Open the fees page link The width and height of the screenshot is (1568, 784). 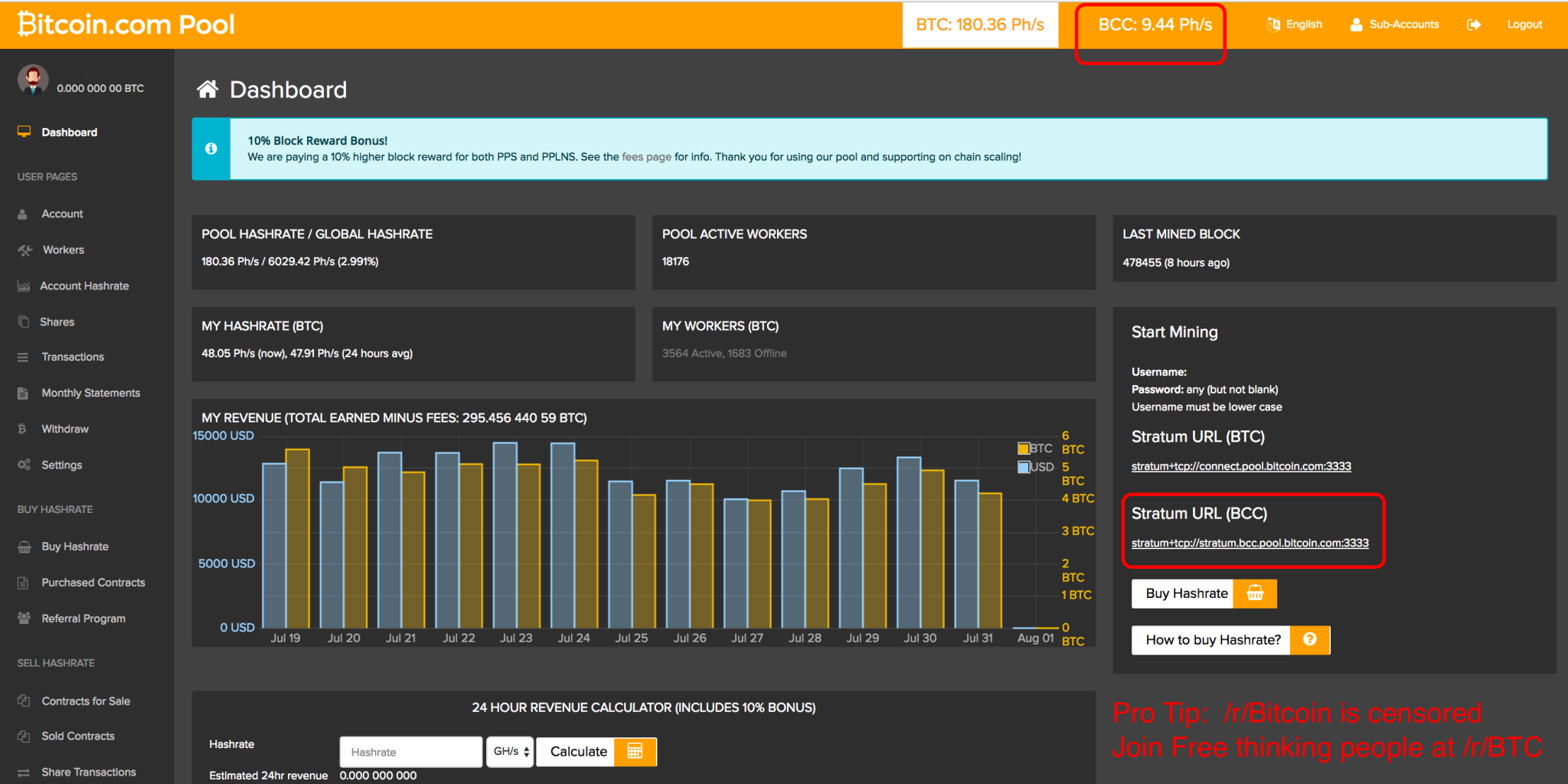pos(646,157)
